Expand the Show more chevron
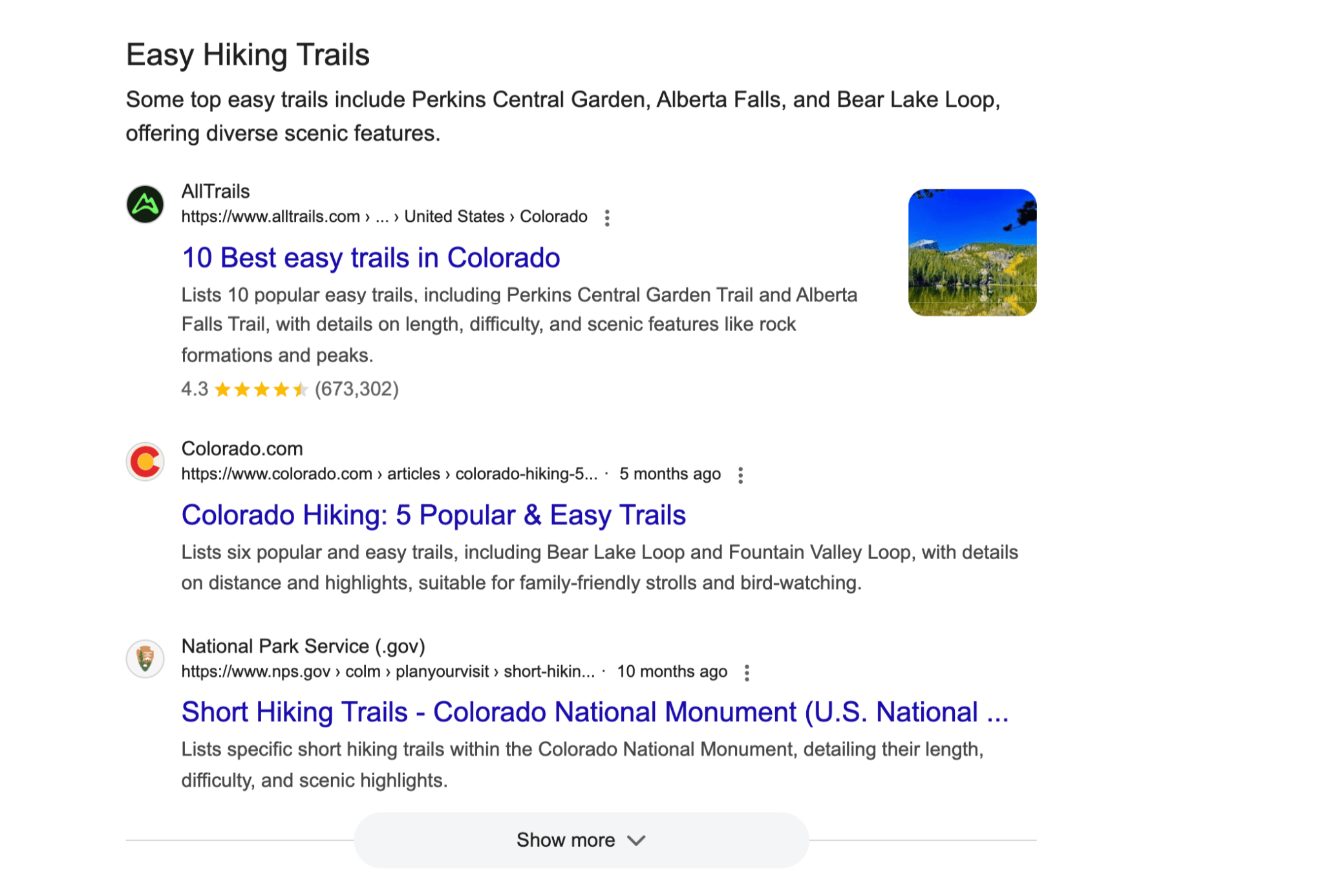 [636, 840]
